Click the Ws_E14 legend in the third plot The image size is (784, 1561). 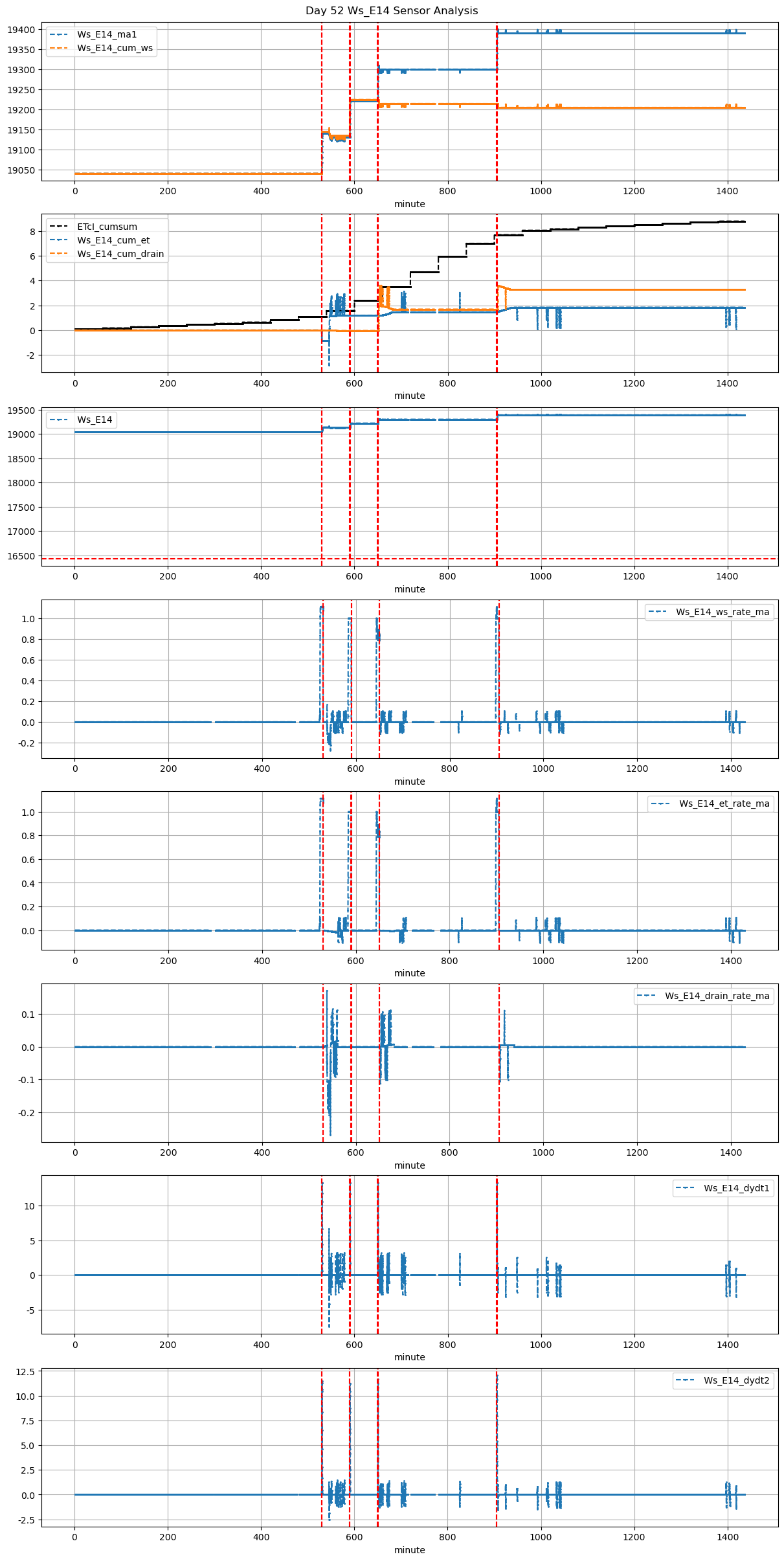(x=95, y=420)
